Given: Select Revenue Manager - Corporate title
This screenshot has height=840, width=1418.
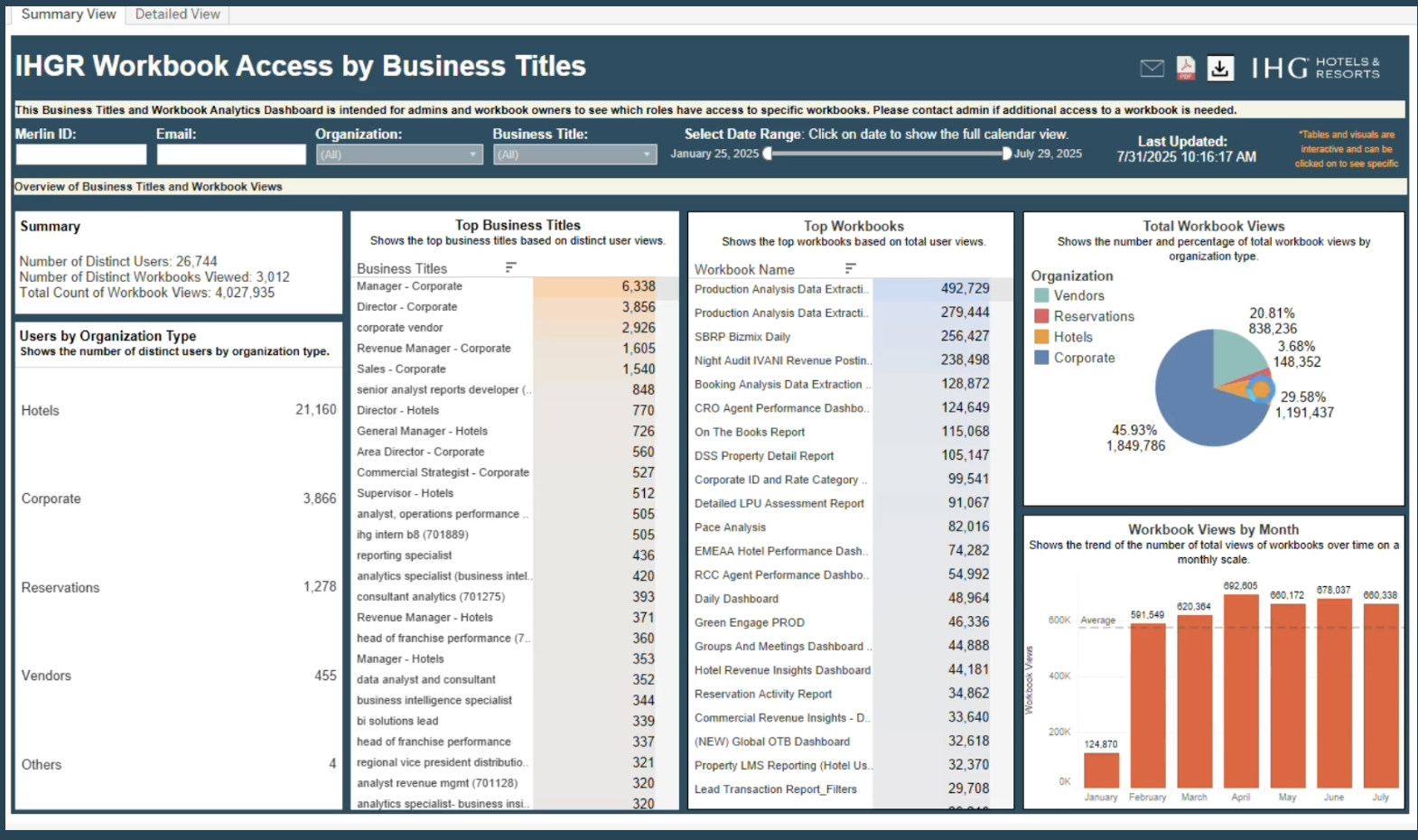Looking at the screenshot, I should [434, 349].
